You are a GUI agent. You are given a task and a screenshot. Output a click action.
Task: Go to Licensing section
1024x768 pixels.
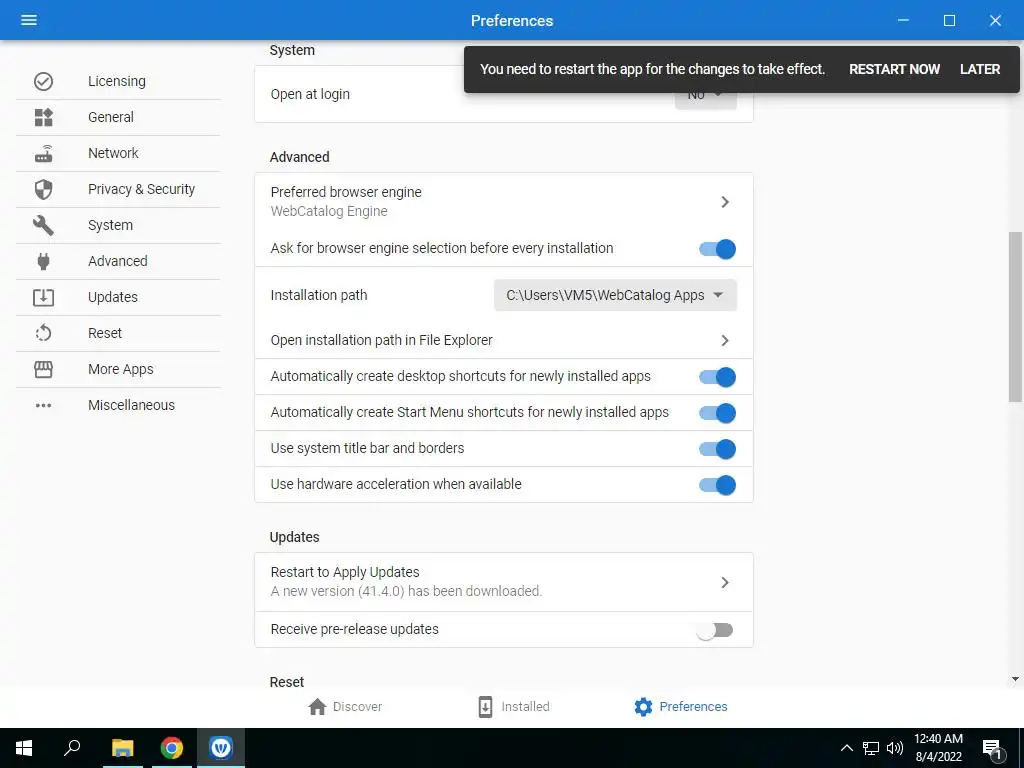(117, 81)
